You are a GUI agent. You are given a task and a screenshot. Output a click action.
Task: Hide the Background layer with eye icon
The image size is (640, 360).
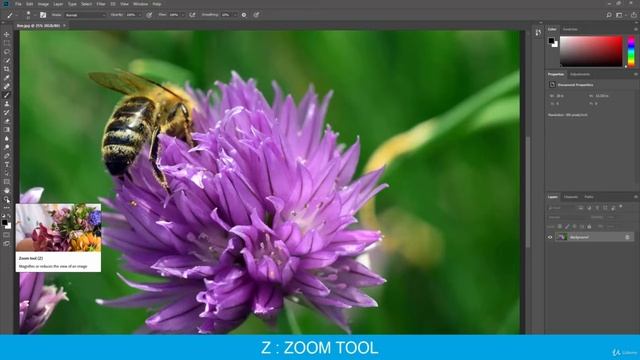(x=550, y=237)
